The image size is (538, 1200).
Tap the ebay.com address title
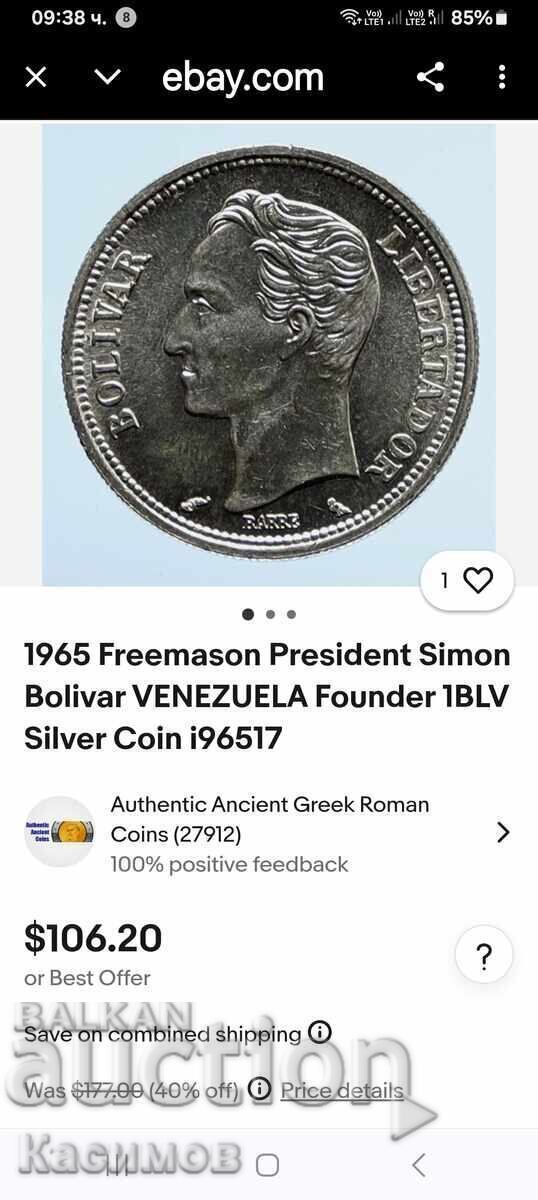[x=243, y=77]
